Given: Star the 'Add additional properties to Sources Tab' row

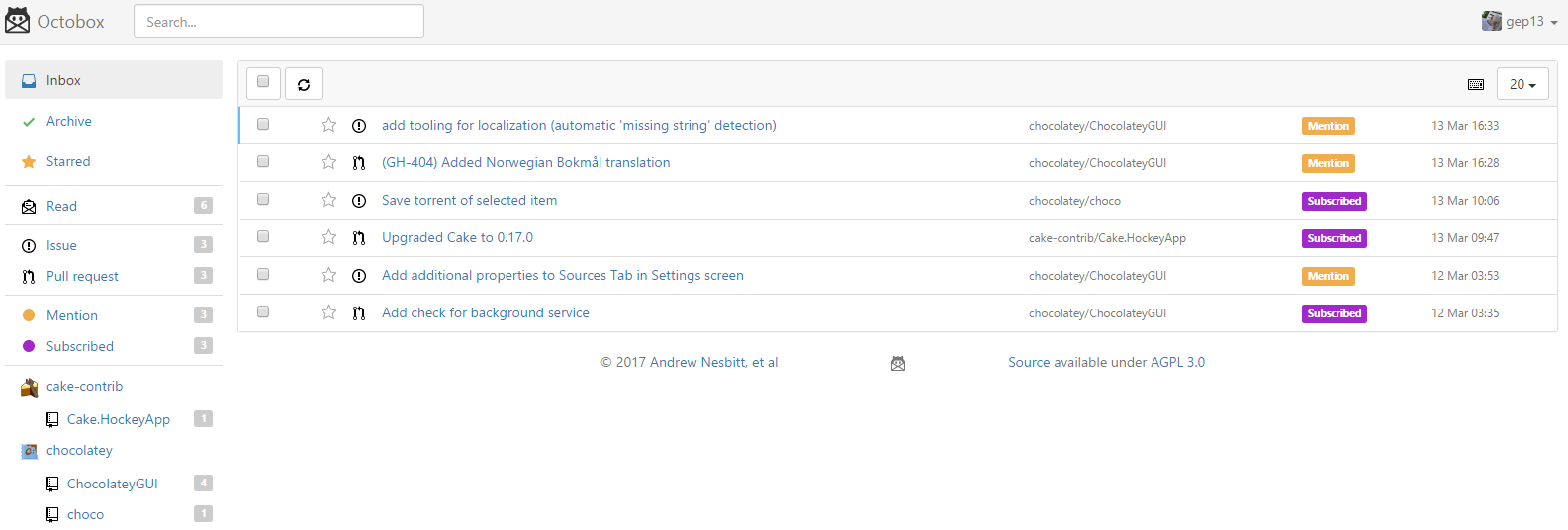Looking at the screenshot, I should click(x=328, y=275).
